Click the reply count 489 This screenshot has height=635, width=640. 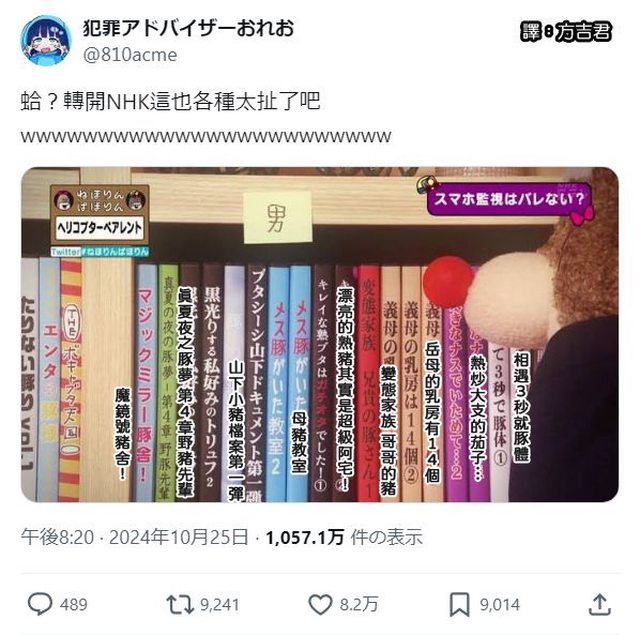(x=73, y=604)
